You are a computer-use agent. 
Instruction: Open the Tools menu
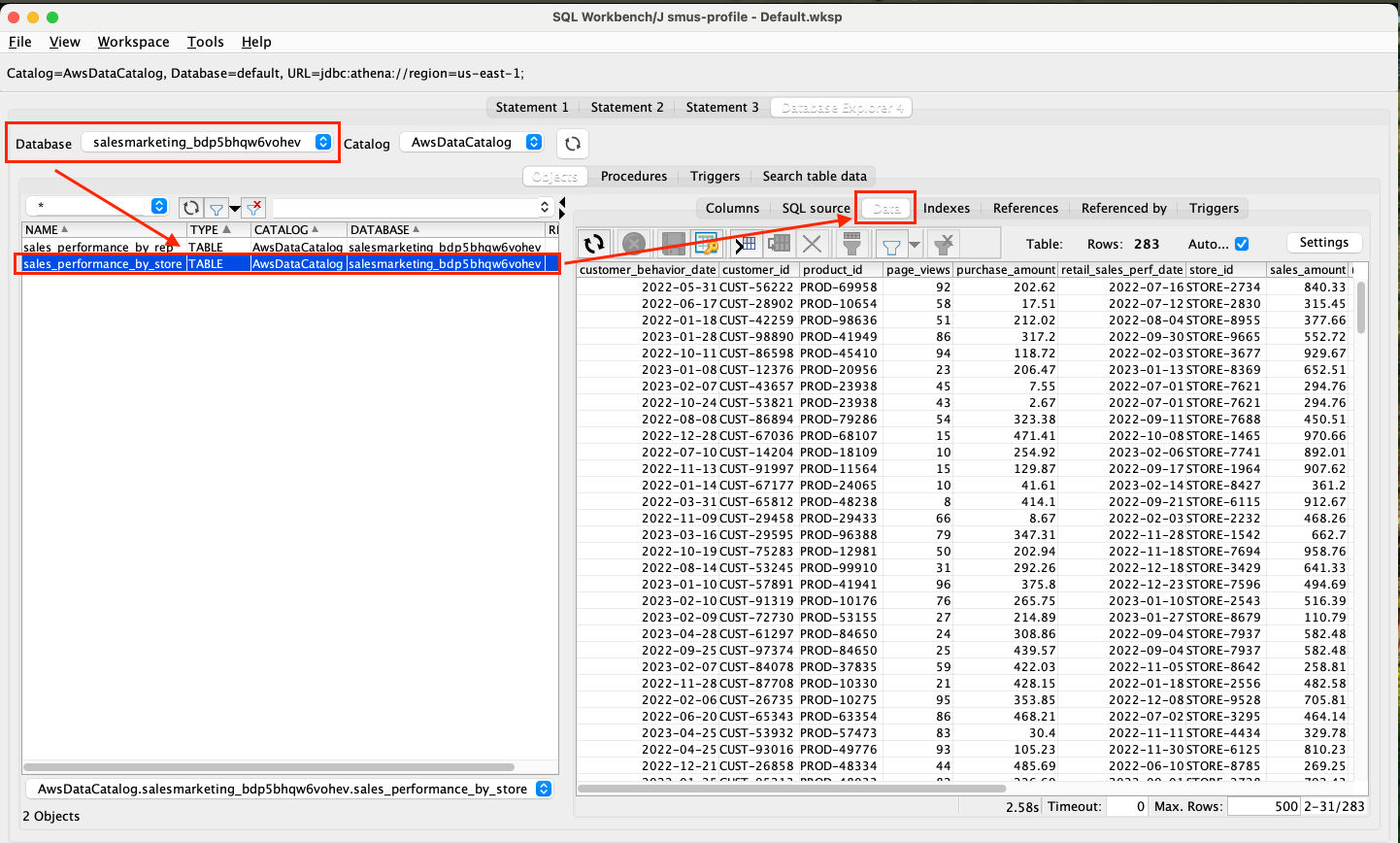[x=205, y=42]
